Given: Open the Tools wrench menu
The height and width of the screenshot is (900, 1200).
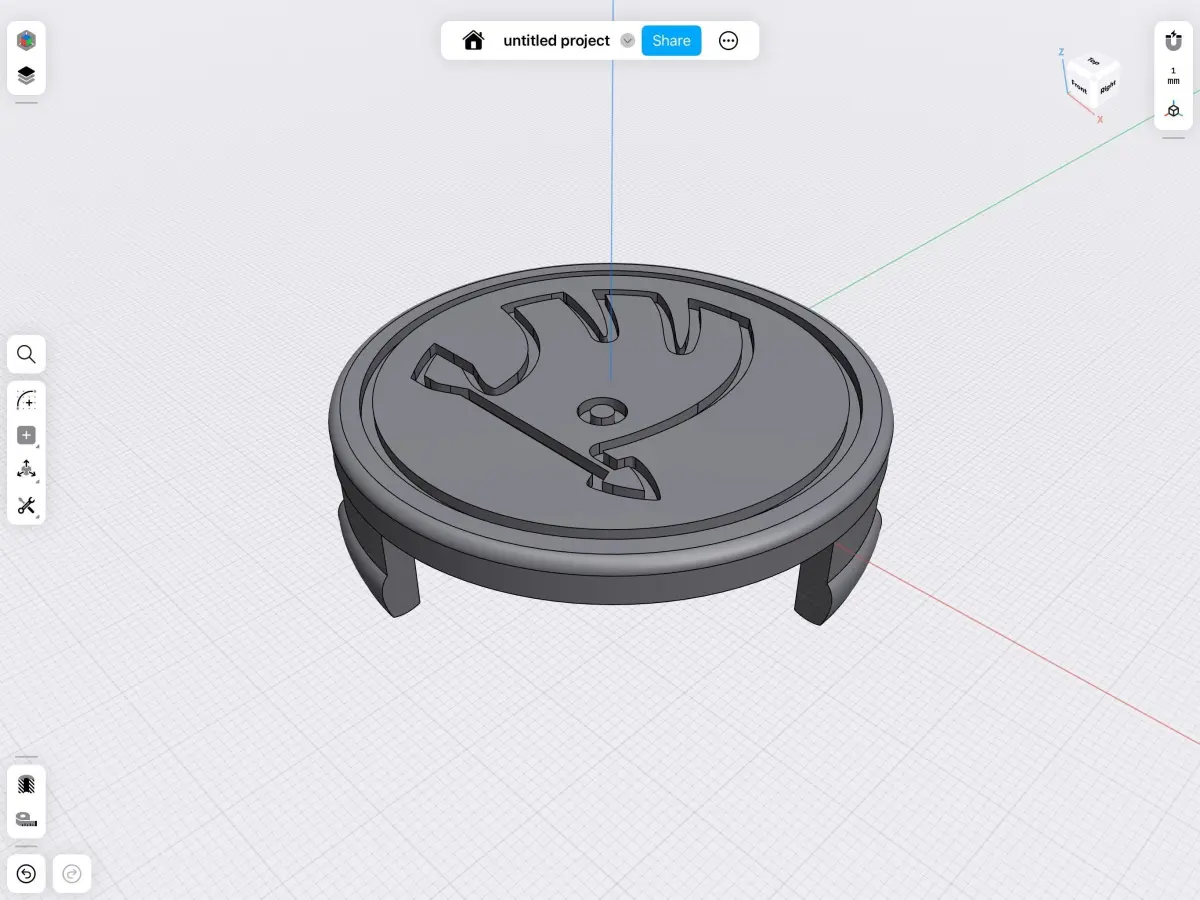Looking at the screenshot, I should 27,505.
